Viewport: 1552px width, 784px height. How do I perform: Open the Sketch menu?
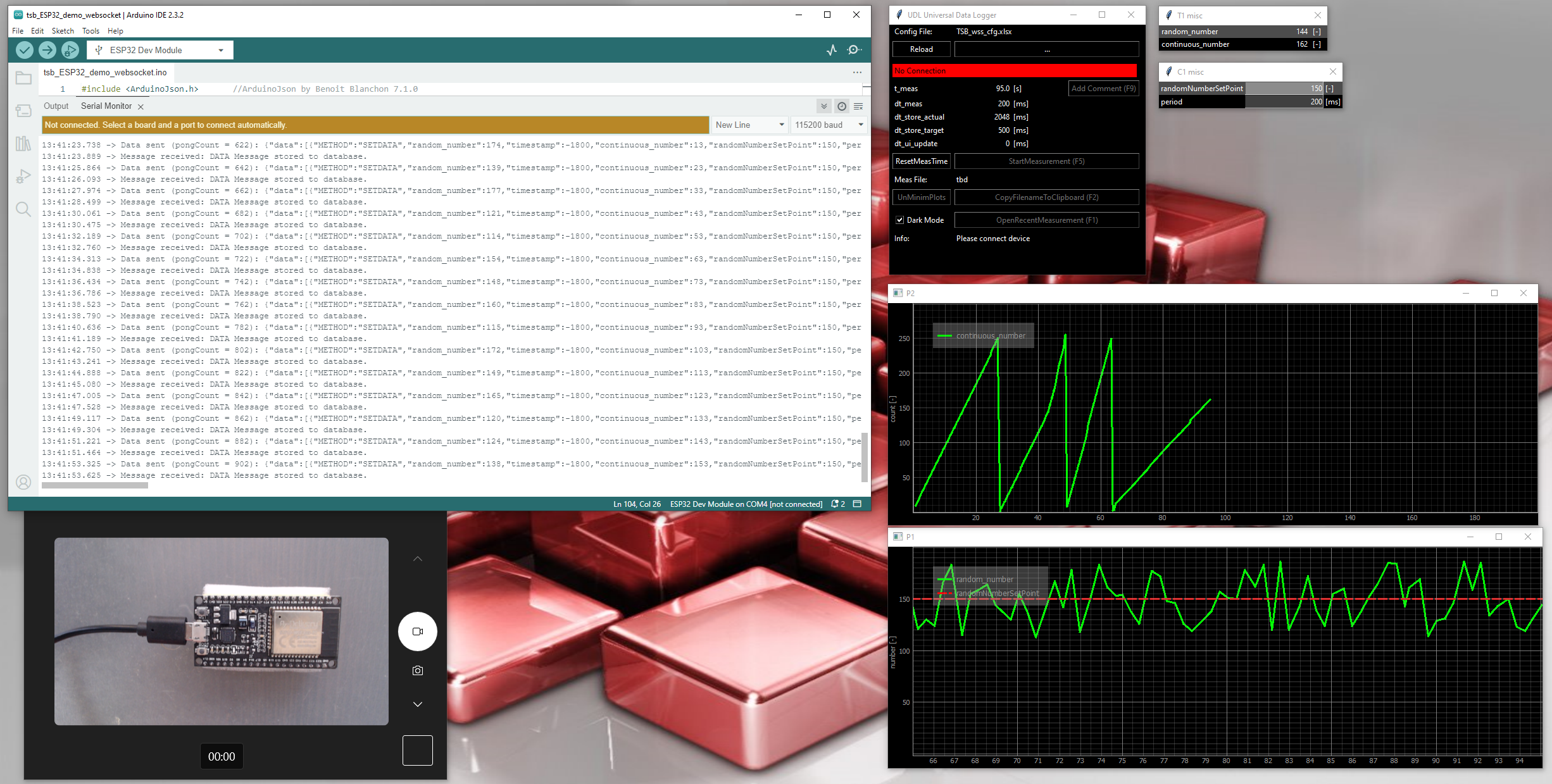(x=63, y=31)
